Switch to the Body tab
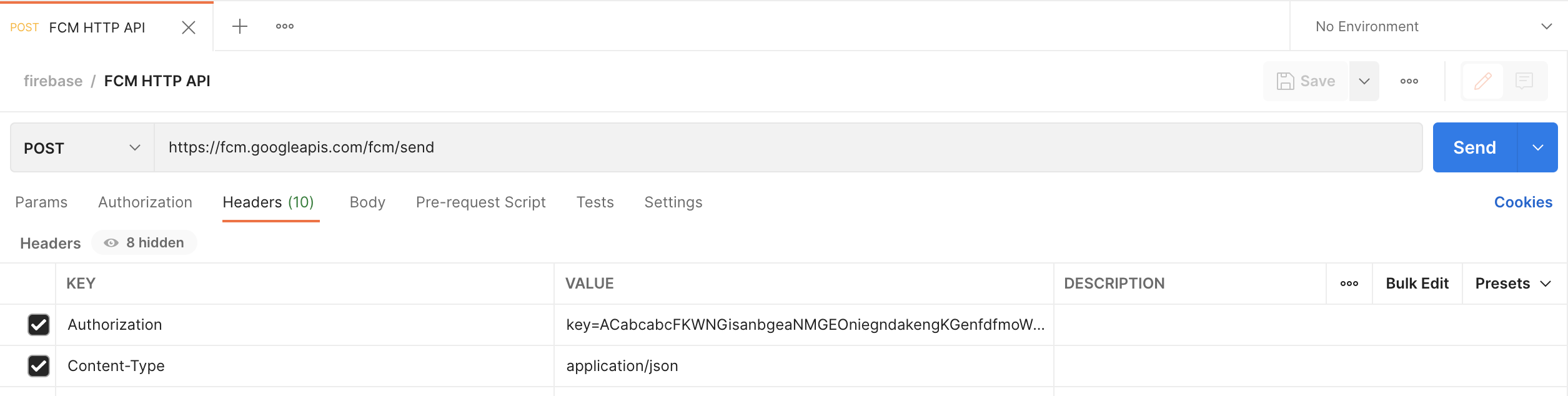 (367, 202)
